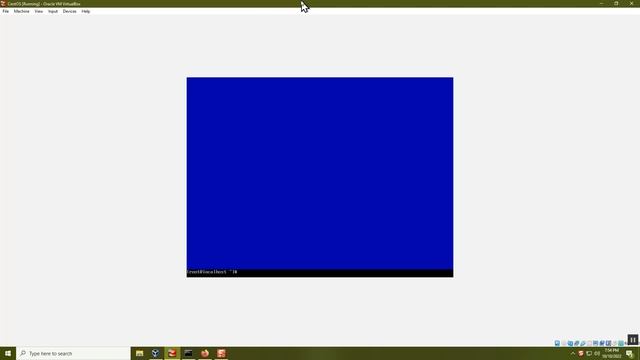Click the host key keyboard status icon
Screen dimensions: 640x360
pyautogui.click(x=621, y=343)
